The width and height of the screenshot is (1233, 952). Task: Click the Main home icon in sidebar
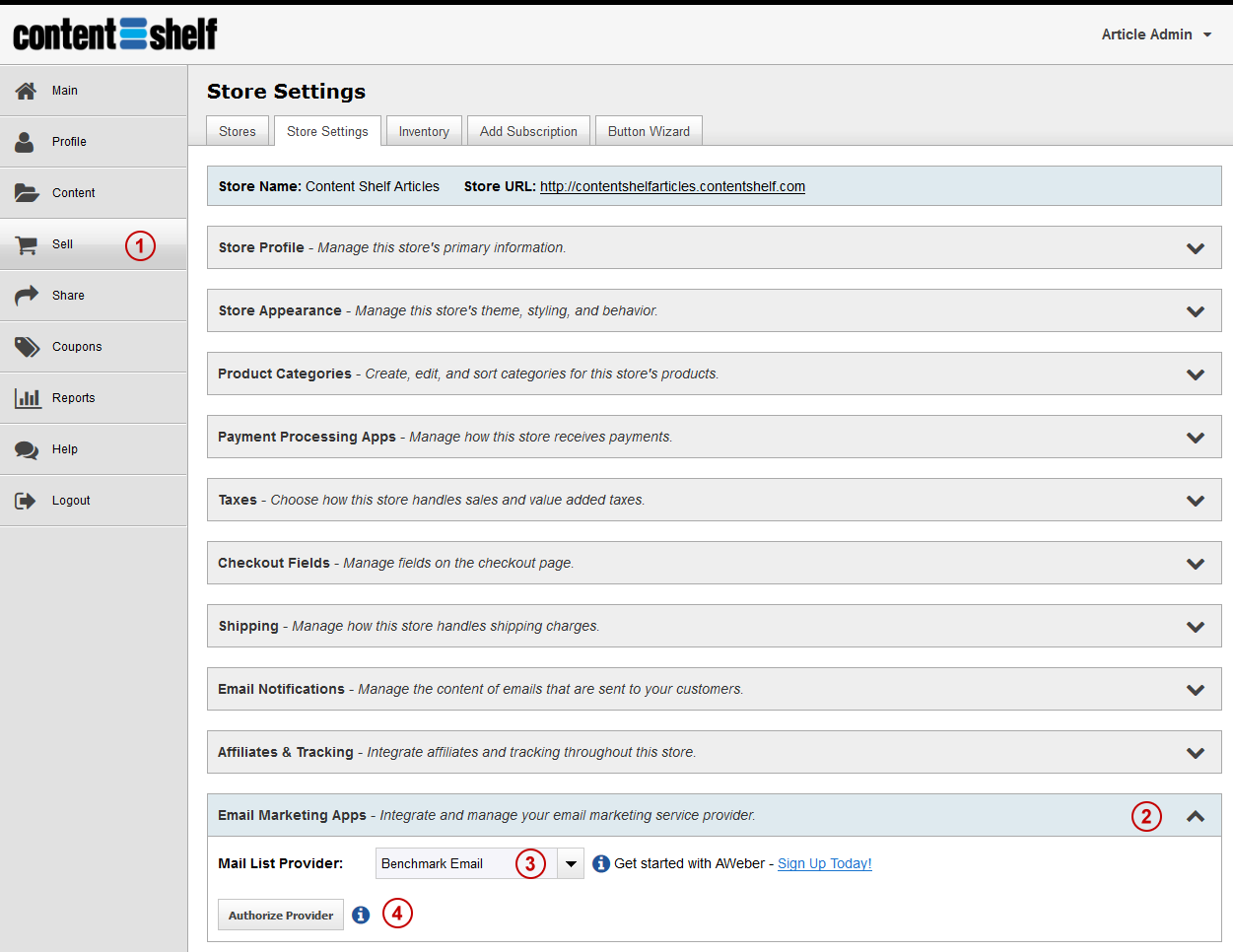point(27,91)
